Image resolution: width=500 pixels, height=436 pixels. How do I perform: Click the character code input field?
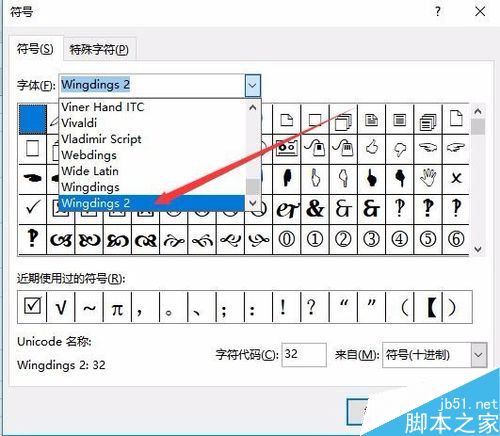click(304, 355)
